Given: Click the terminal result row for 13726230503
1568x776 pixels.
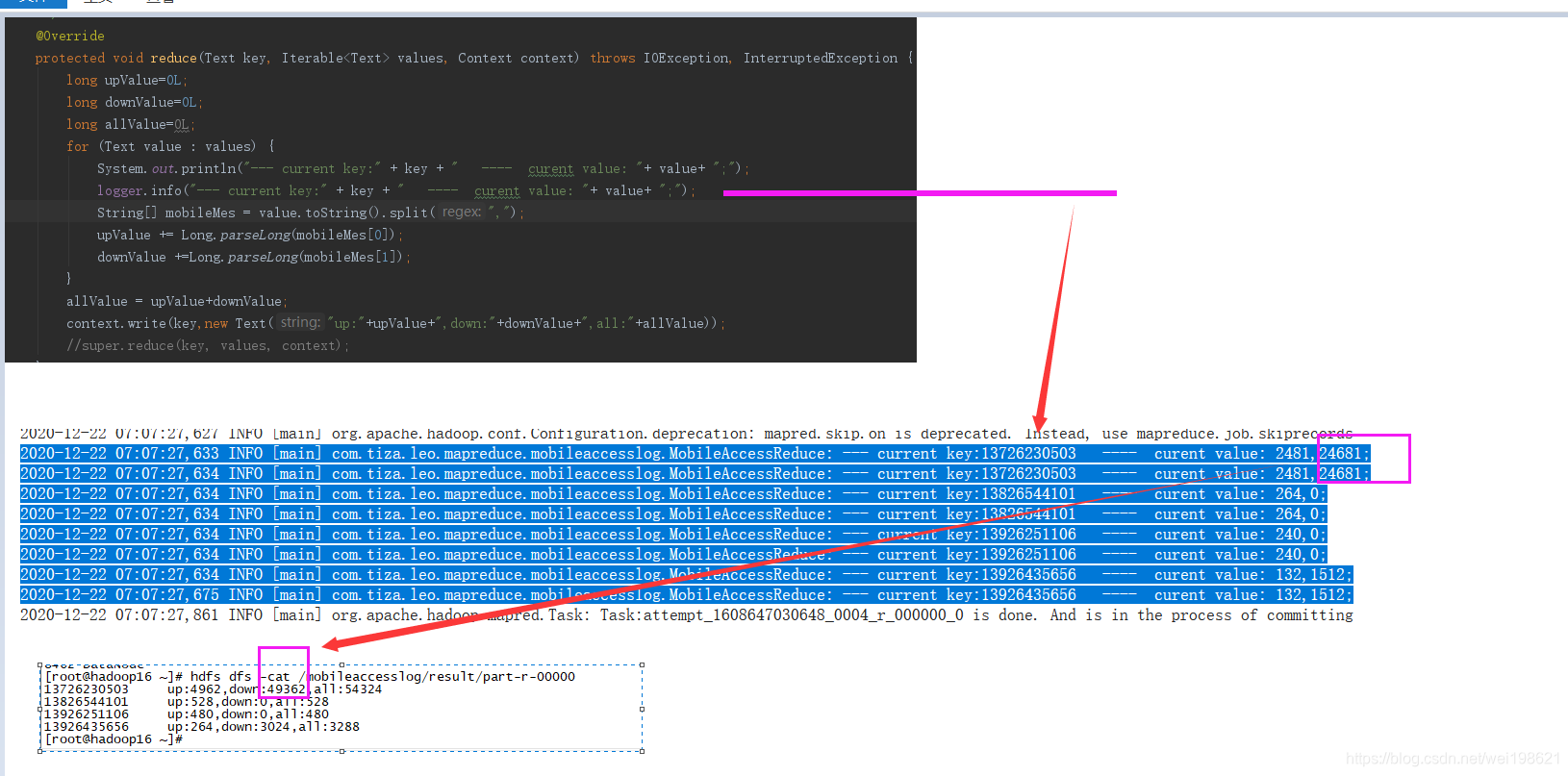Looking at the screenshot, I should coord(213,689).
